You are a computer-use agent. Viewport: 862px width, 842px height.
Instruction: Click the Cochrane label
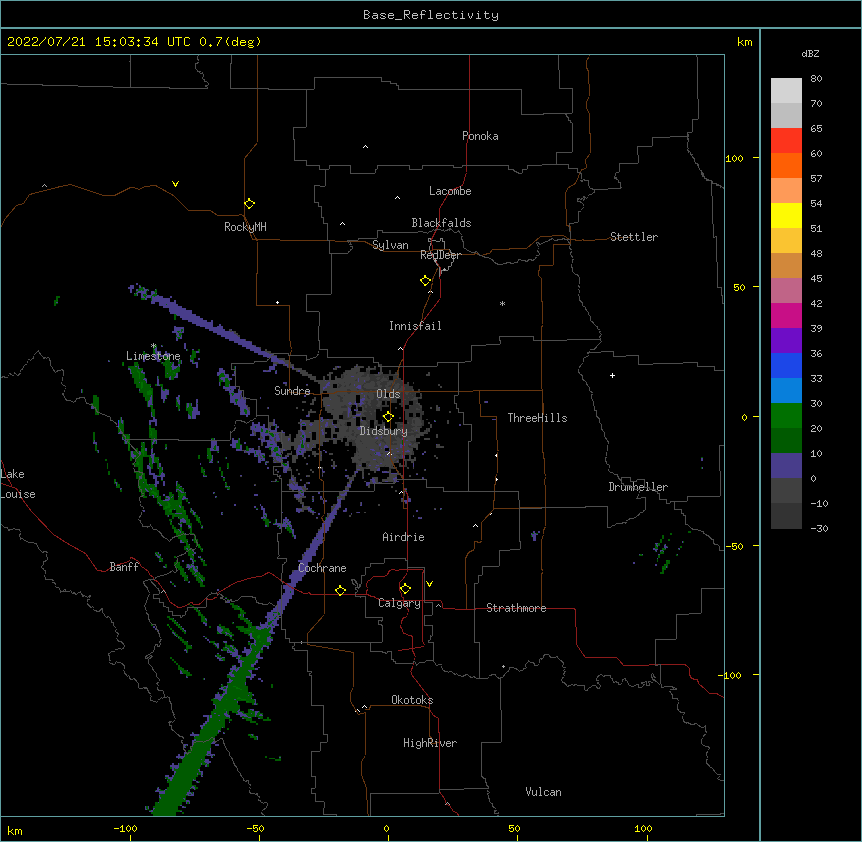point(322,568)
